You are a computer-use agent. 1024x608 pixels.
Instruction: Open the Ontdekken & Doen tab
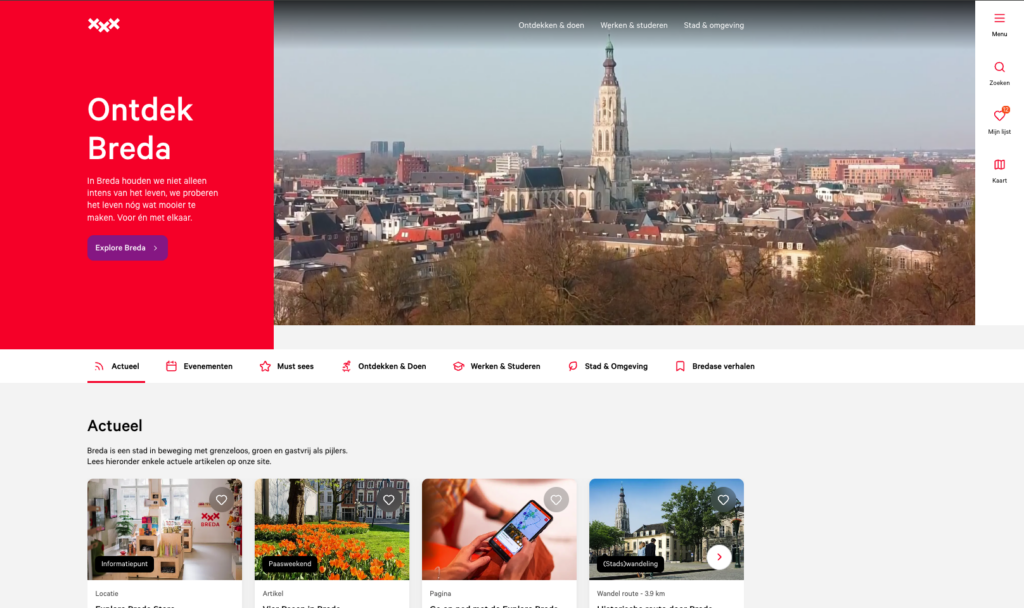[x=383, y=366]
